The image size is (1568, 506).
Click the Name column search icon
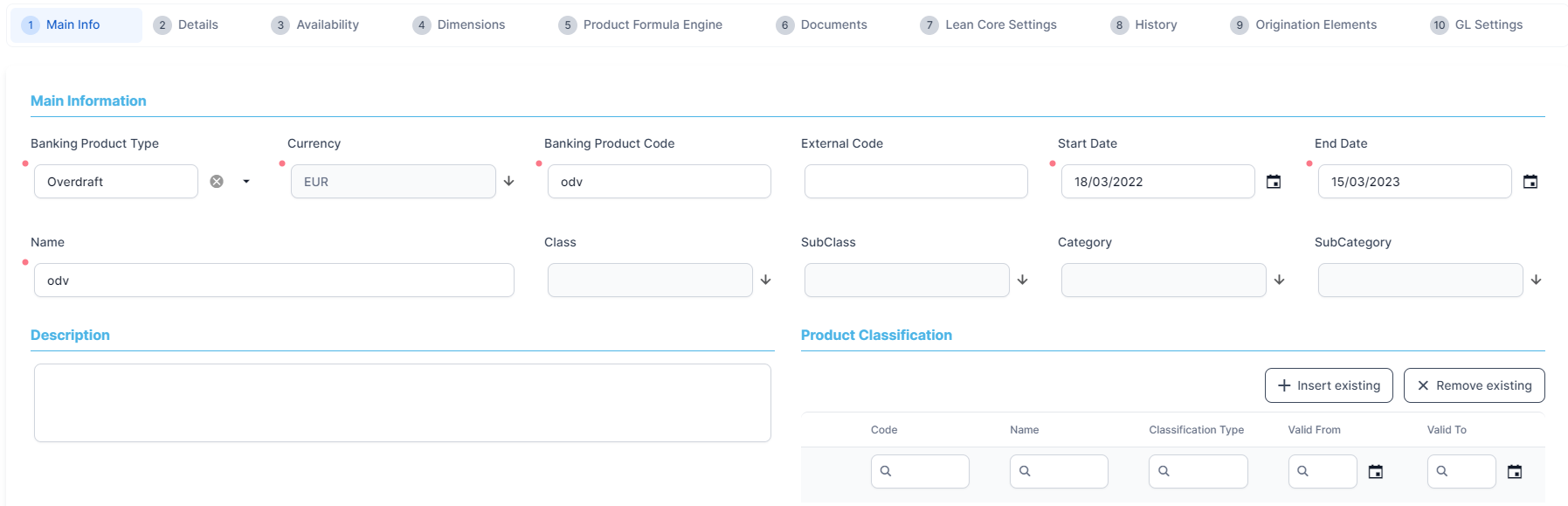1025,471
